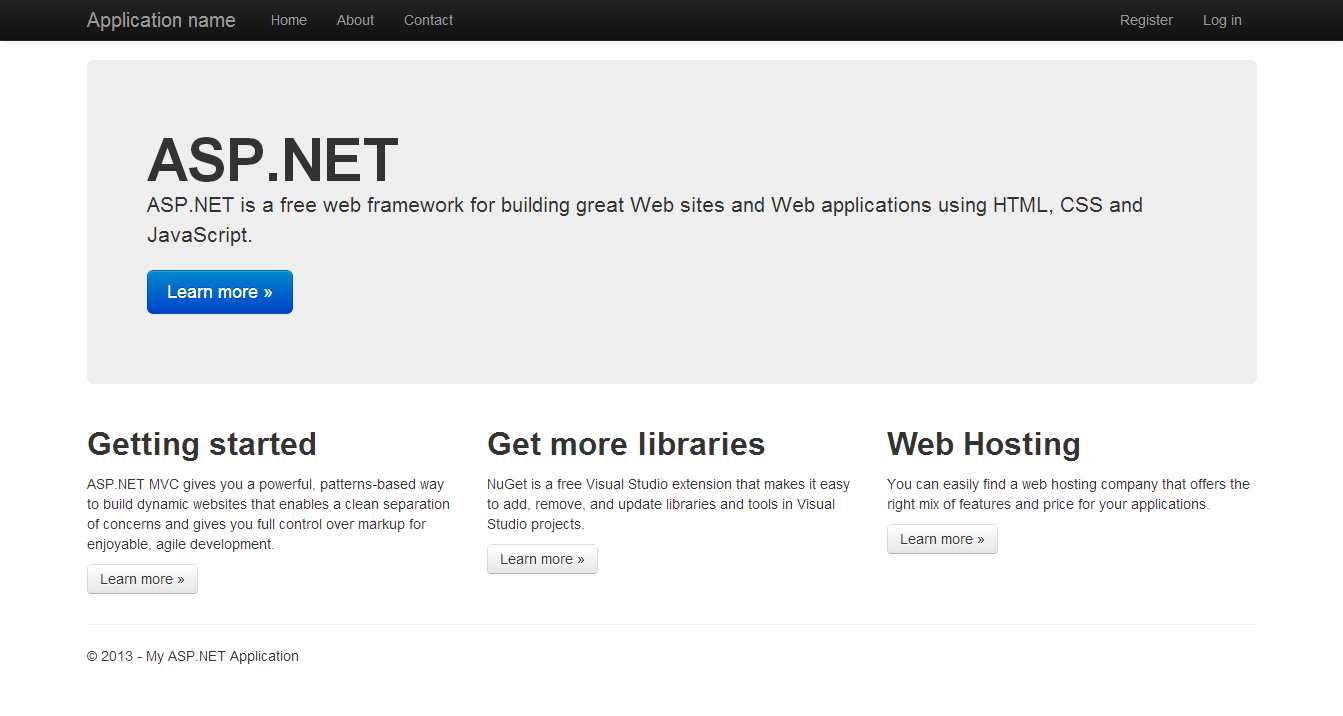1343x716 pixels.
Task: Click the Web Hosting heading
Action: (984, 444)
